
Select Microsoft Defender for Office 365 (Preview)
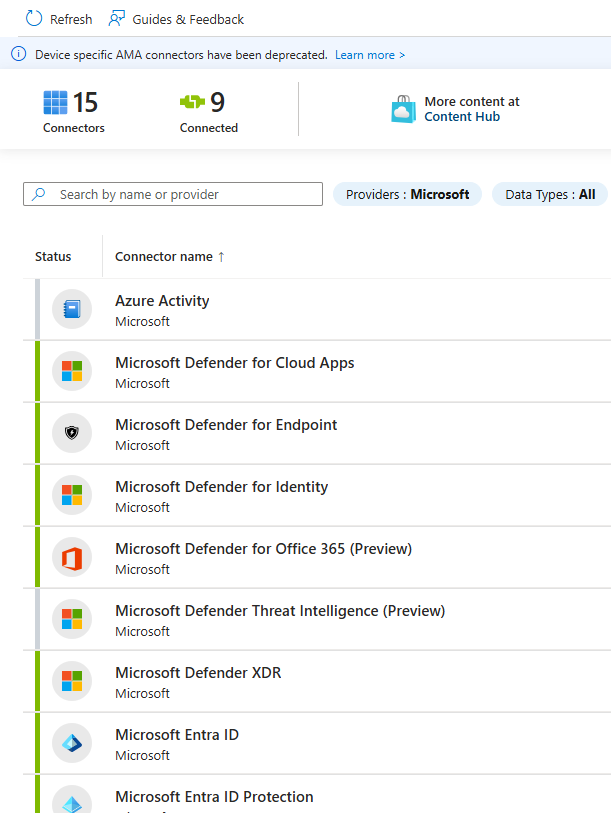(317, 557)
